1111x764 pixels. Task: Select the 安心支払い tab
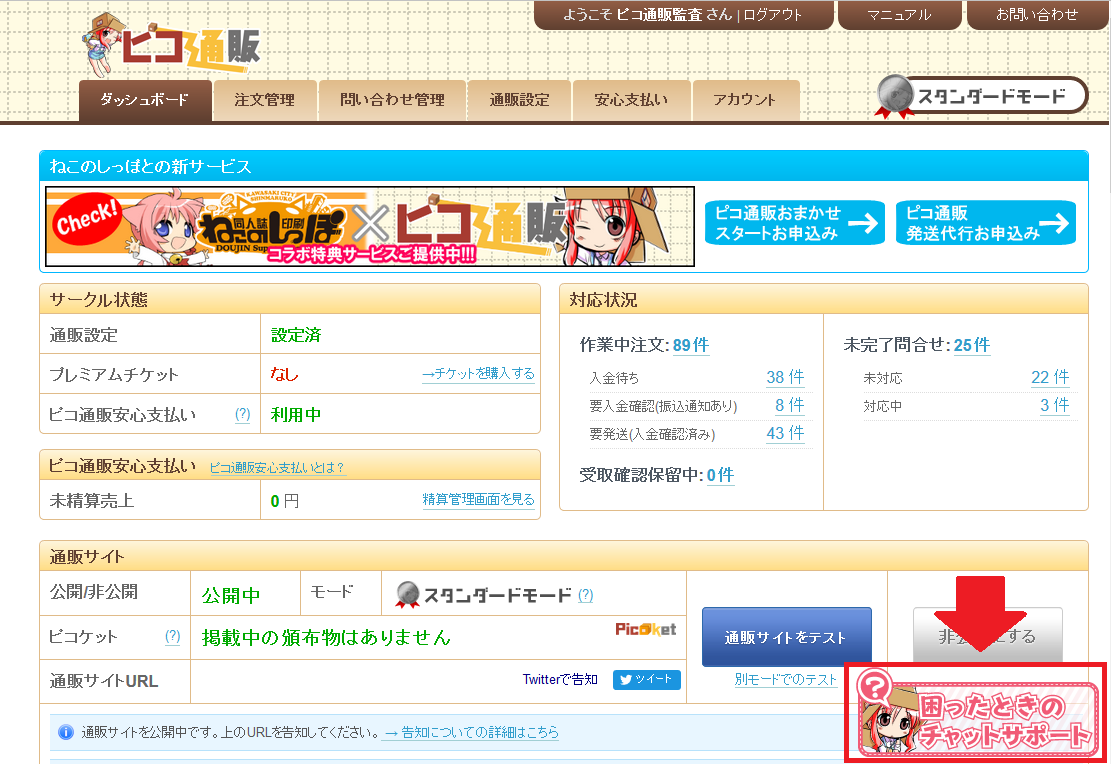point(630,100)
